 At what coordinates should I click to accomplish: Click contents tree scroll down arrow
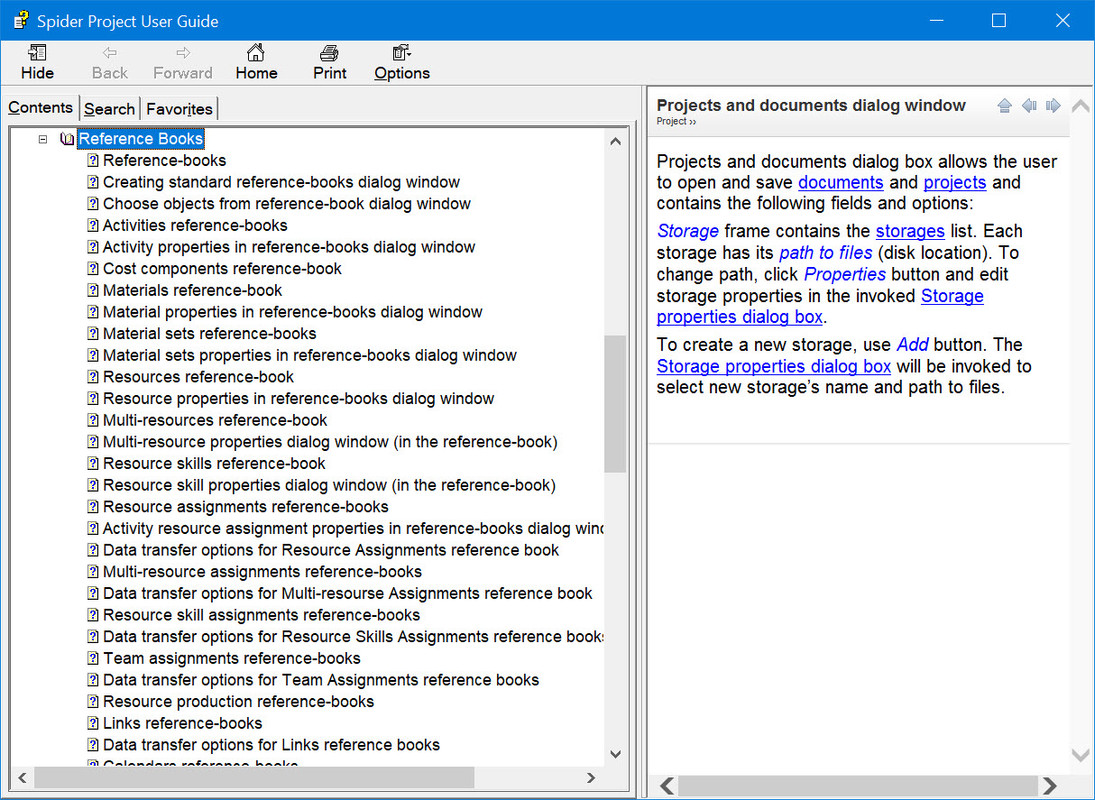tap(615, 754)
